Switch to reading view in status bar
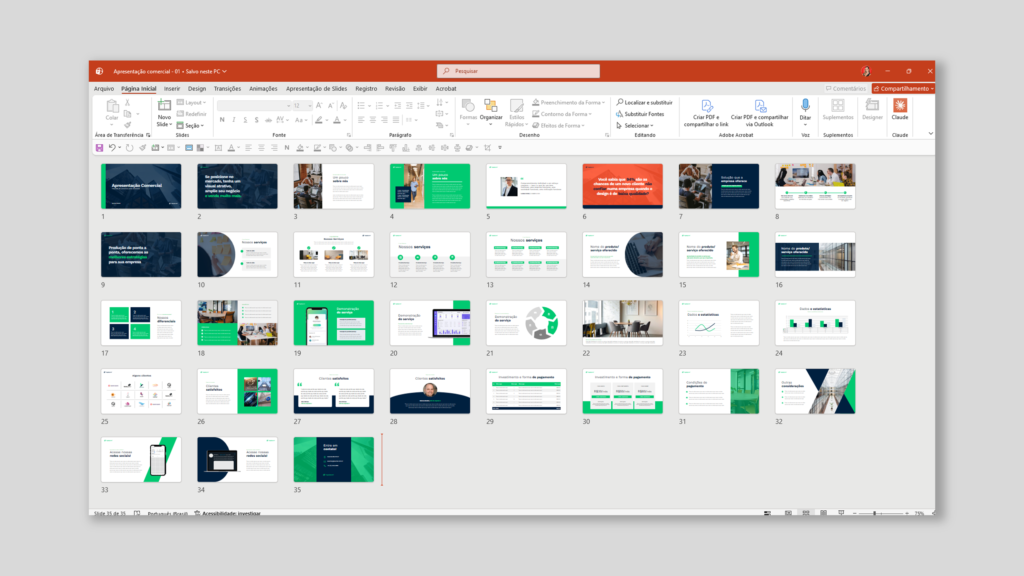Image resolution: width=1024 pixels, height=576 pixels. [x=824, y=513]
